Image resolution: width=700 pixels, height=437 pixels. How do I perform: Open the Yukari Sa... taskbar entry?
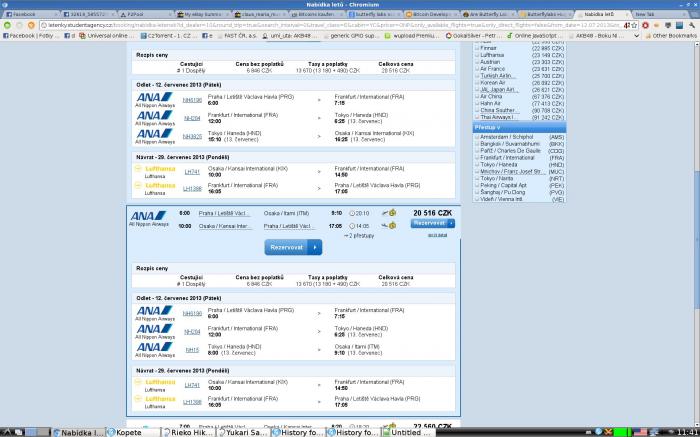(x=244, y=432)
